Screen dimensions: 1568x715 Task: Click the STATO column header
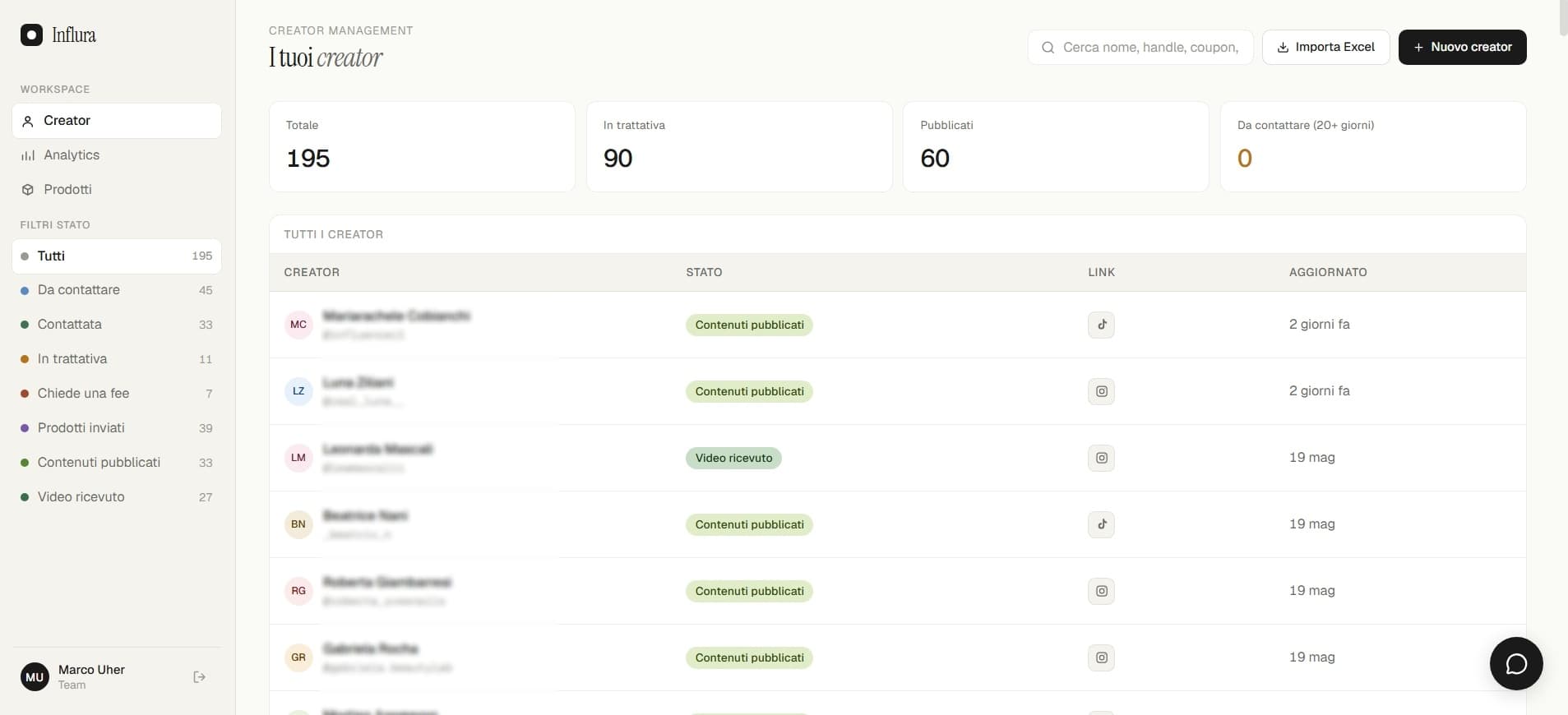pyautogui.click(x=704, y=272)
